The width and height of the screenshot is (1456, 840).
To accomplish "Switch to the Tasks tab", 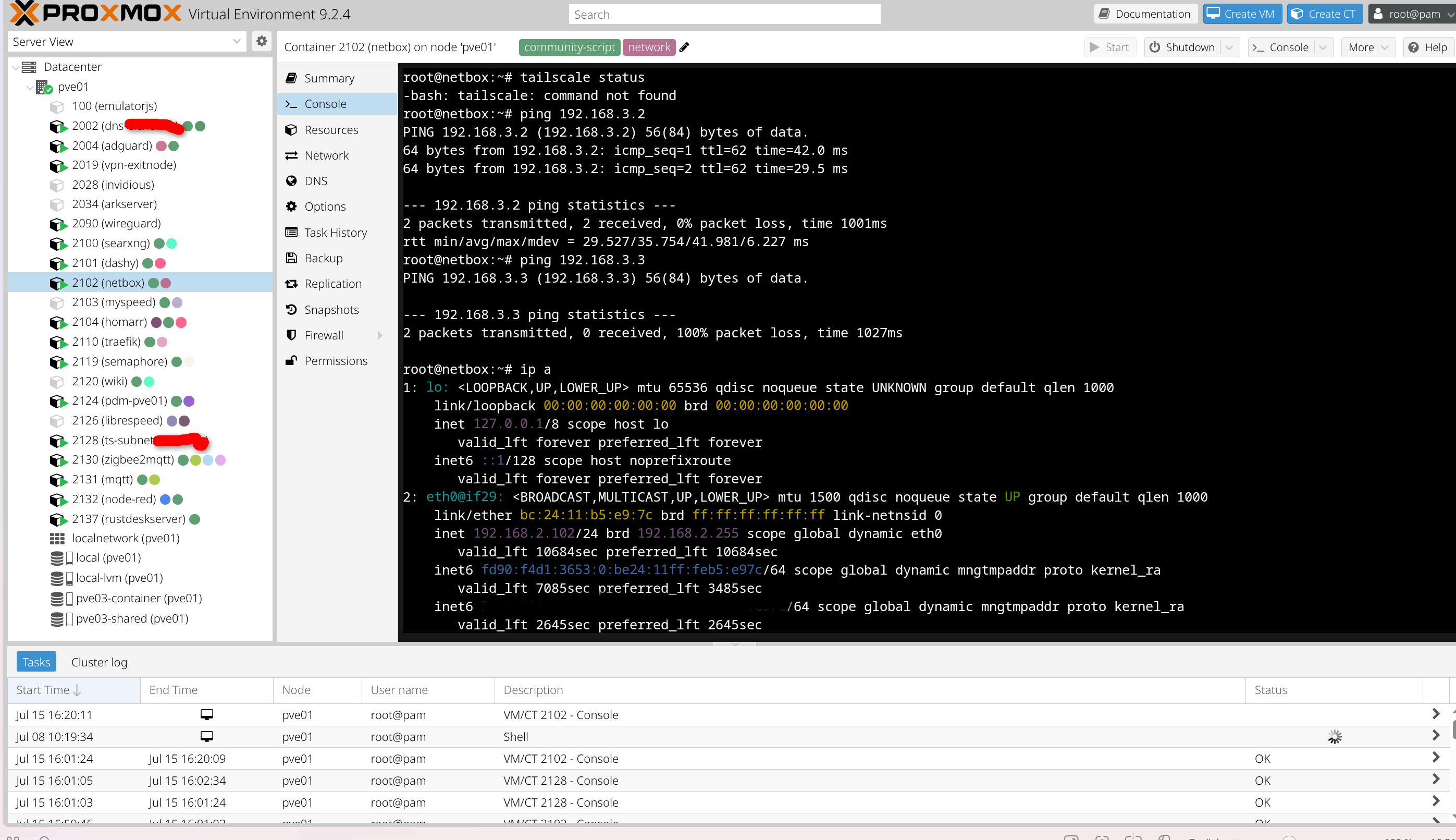I will tap(36, 662).
